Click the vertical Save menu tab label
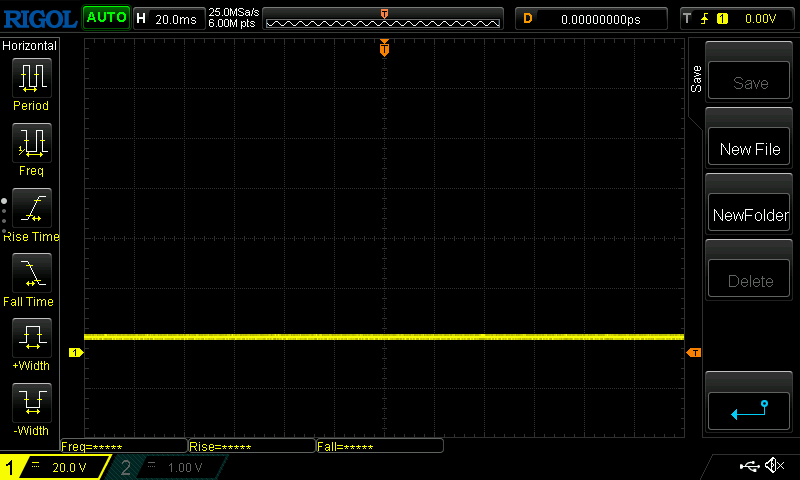 tap(696, 79)
